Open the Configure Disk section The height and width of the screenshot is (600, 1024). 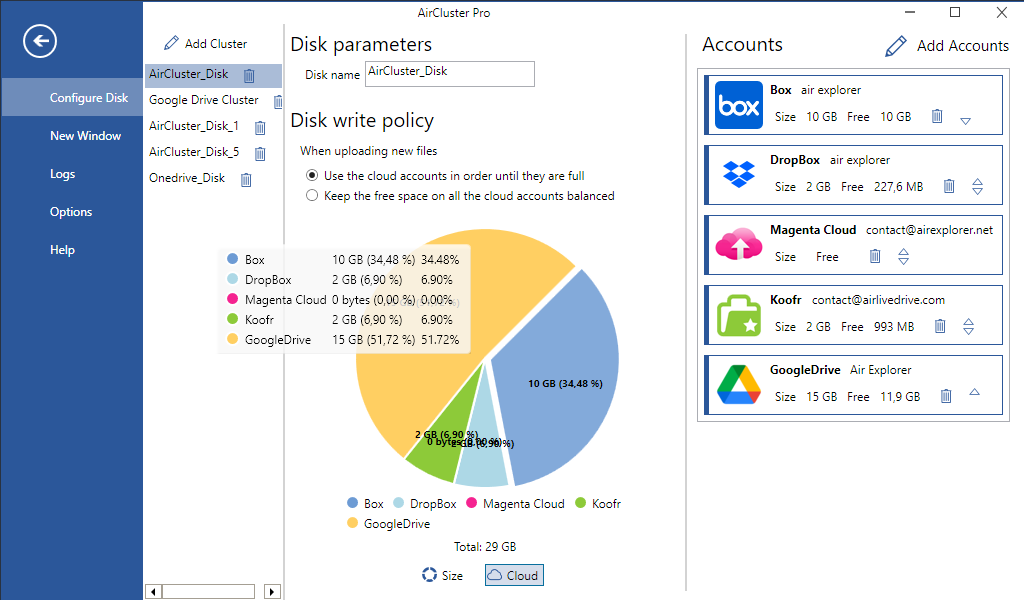(72, 97)
